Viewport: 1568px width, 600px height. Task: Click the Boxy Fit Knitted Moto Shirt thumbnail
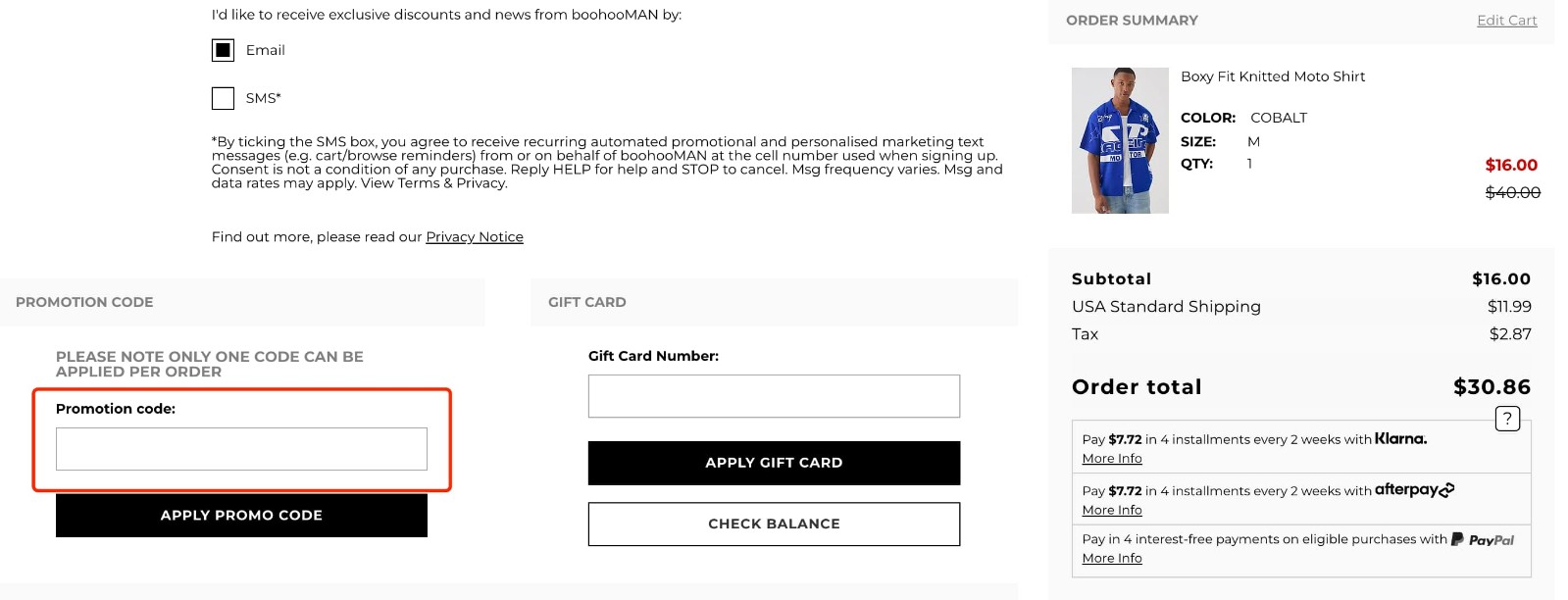(x=1119, y=139)
